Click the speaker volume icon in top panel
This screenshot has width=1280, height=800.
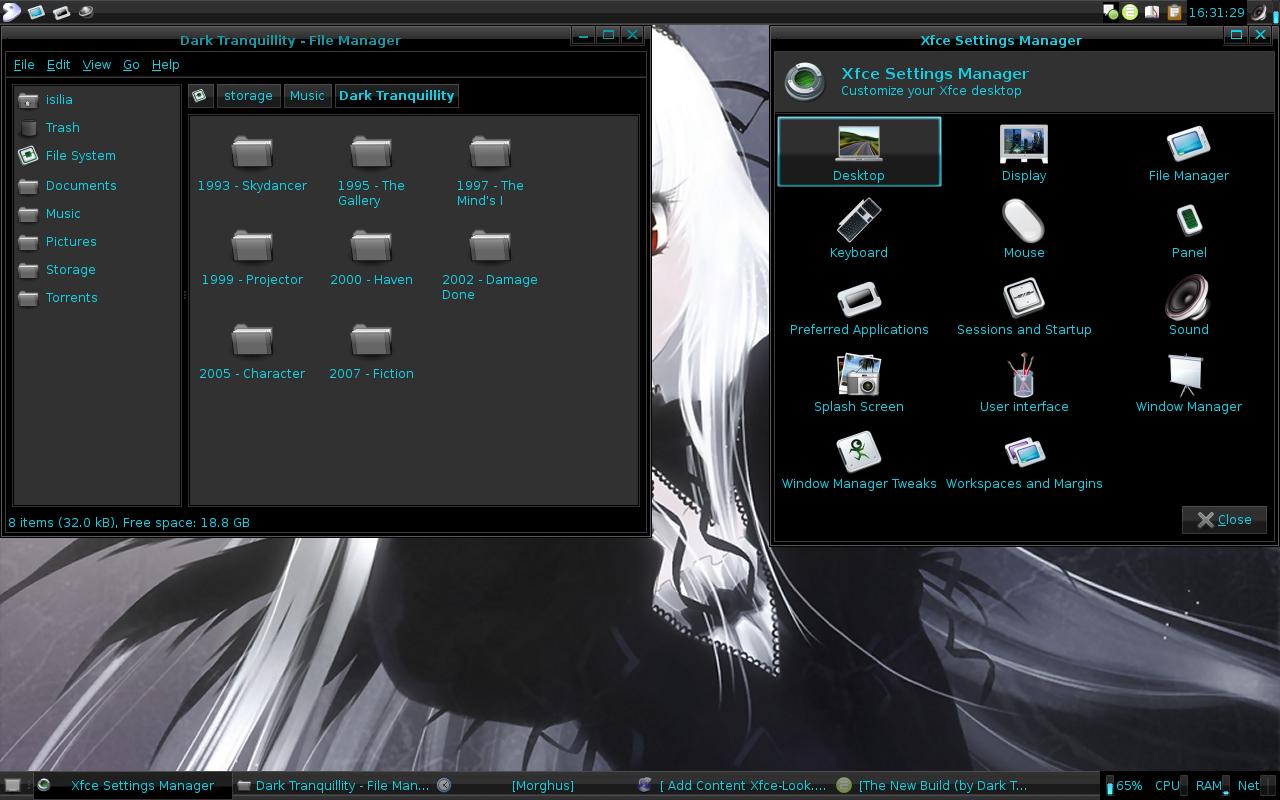click(x=1259, y=12)
